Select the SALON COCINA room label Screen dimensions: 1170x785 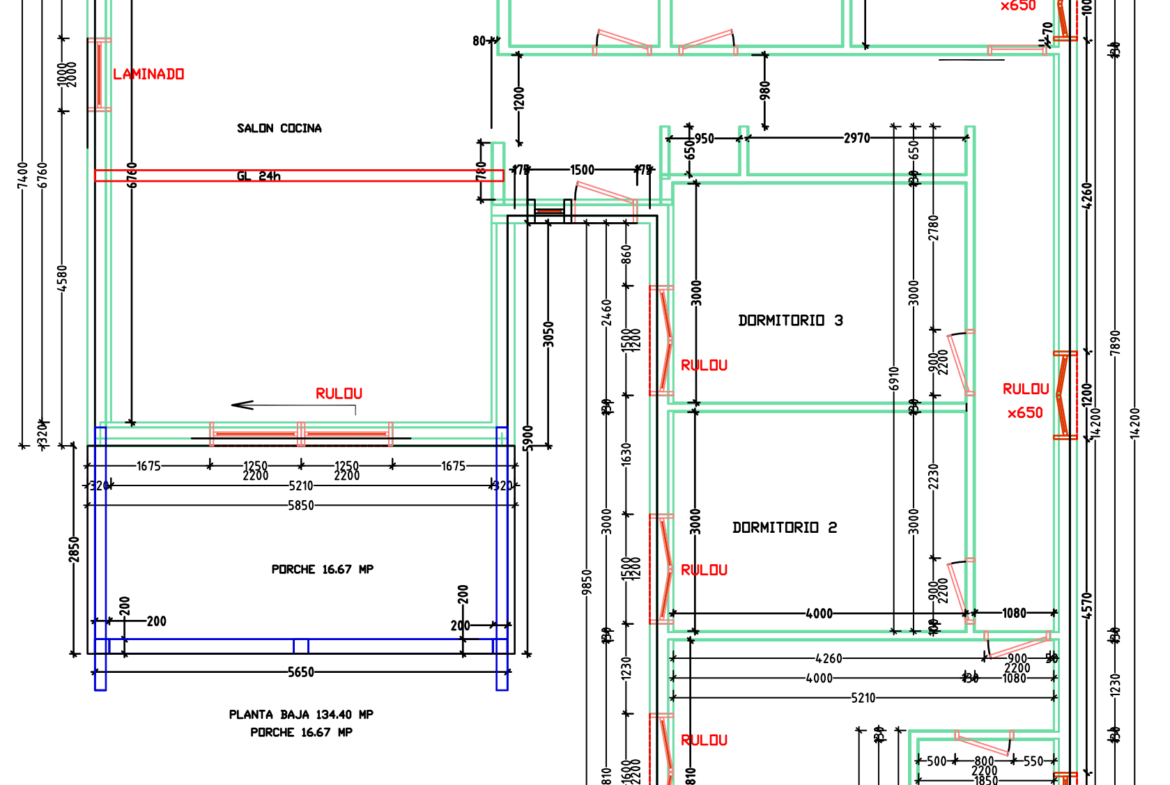[x=279, y=128]
